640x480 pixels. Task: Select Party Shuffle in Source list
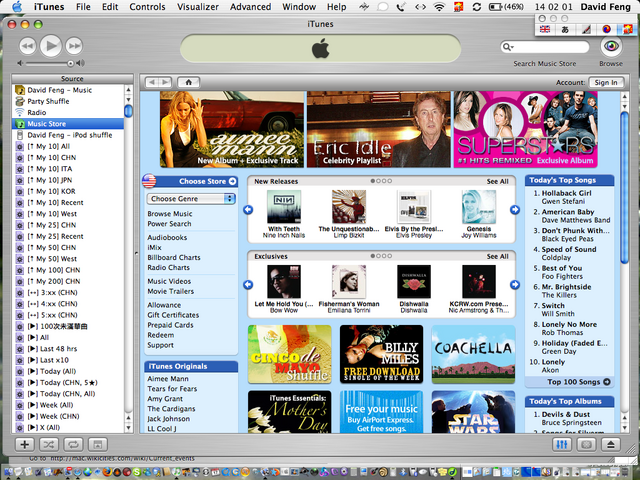point(68,101)
